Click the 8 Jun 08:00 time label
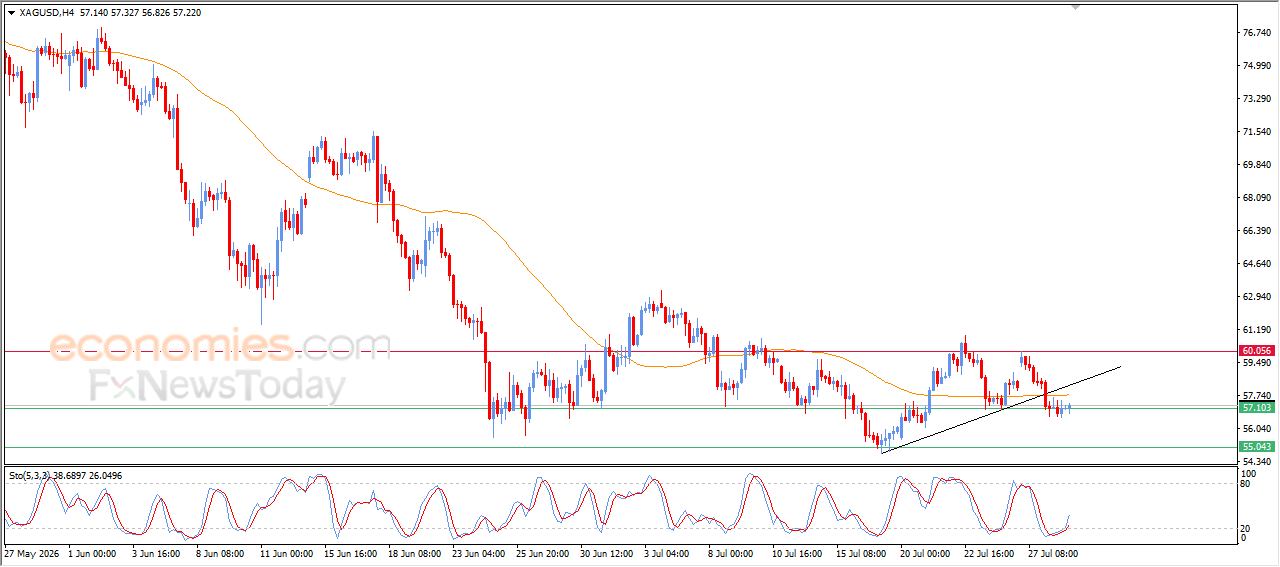This screenshot has height=567, width=1280. pos(218,552)
